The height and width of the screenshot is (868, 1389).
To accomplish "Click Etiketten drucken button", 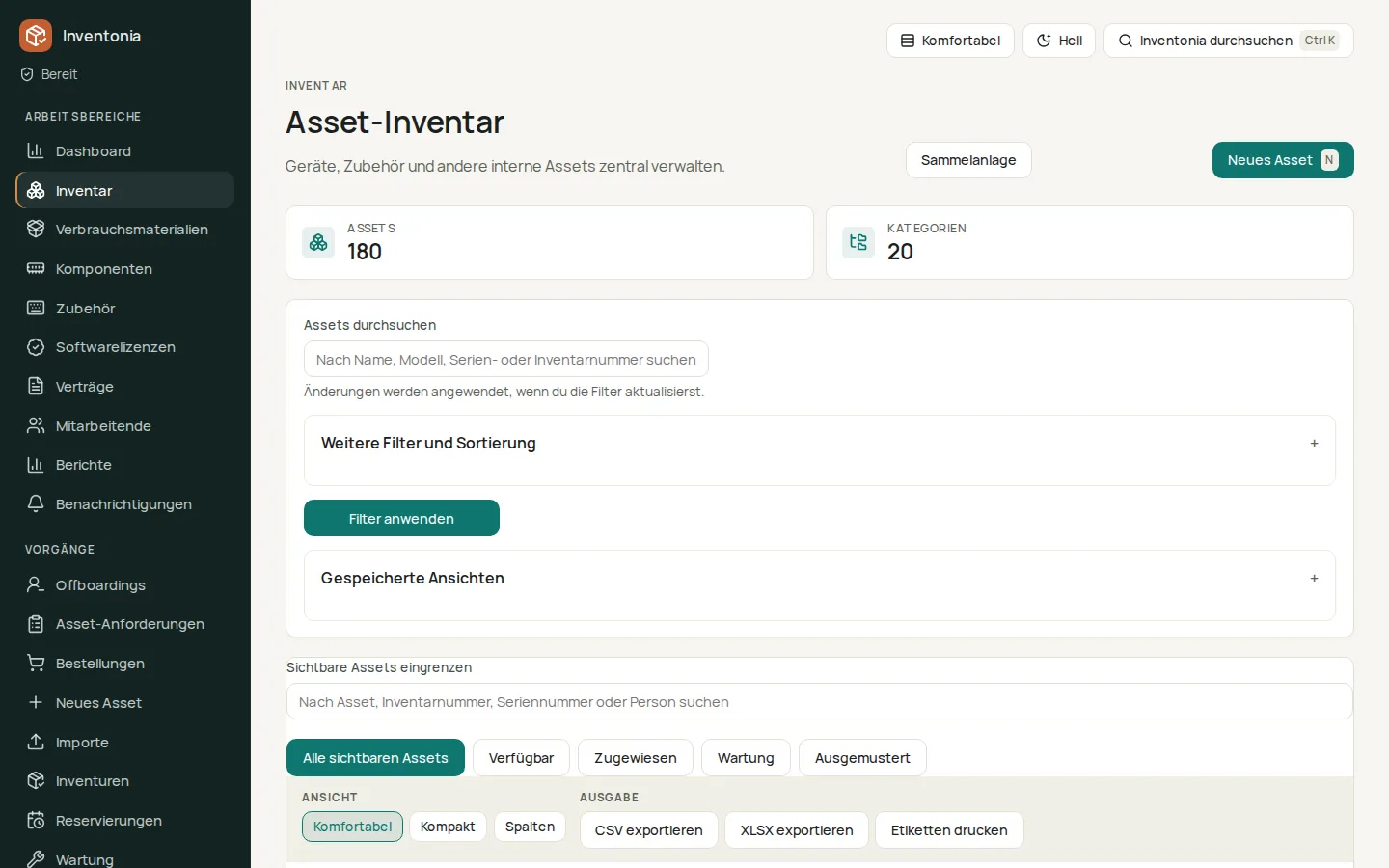I will 949,830.
